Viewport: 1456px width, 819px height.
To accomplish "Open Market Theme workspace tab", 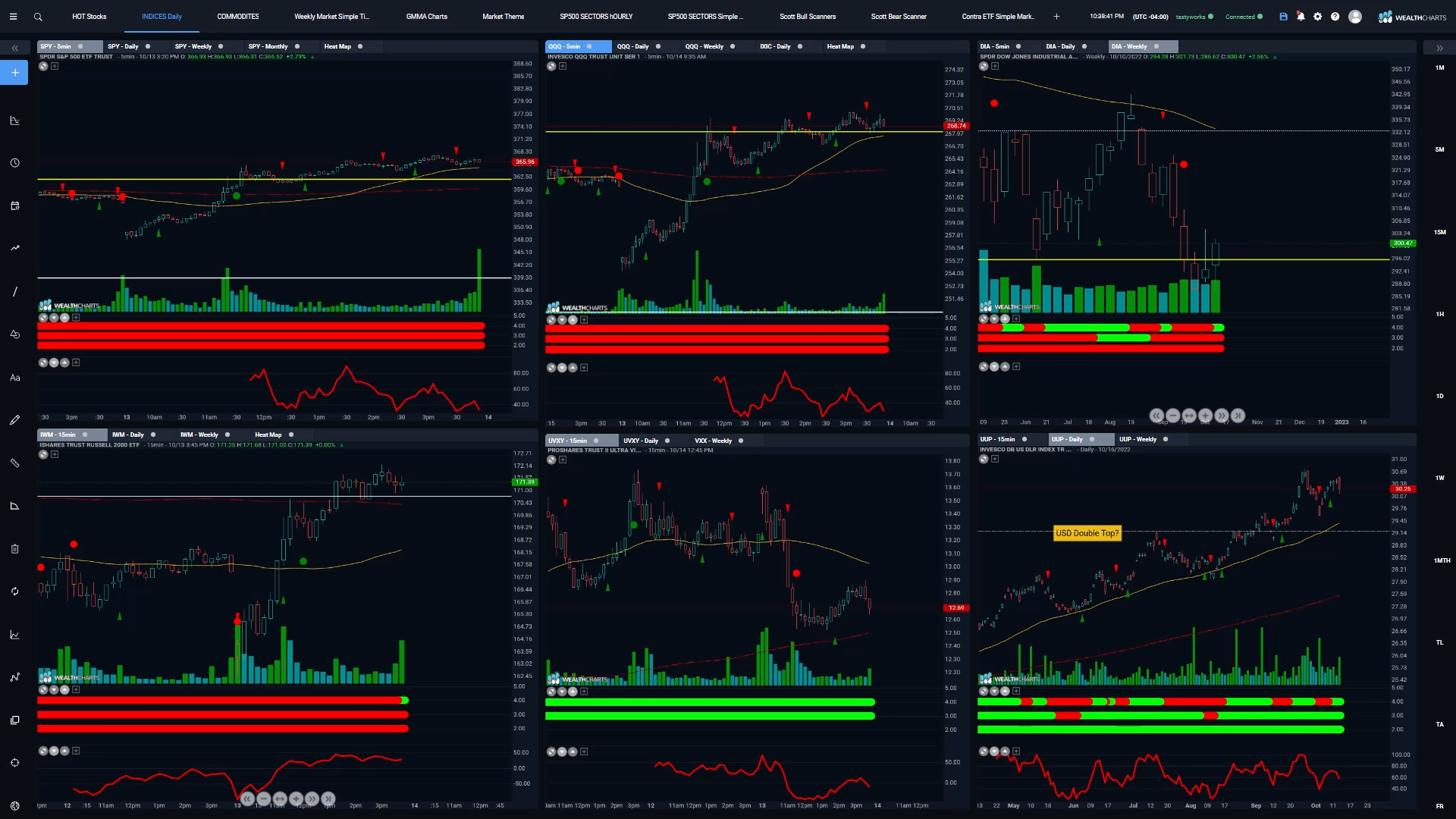I will (503, 17).
